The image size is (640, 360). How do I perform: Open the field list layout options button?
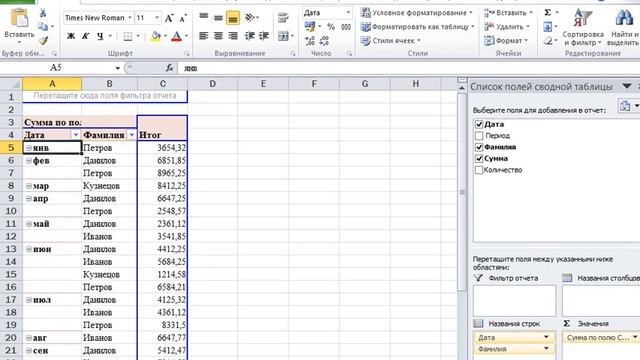pos(629,106)
